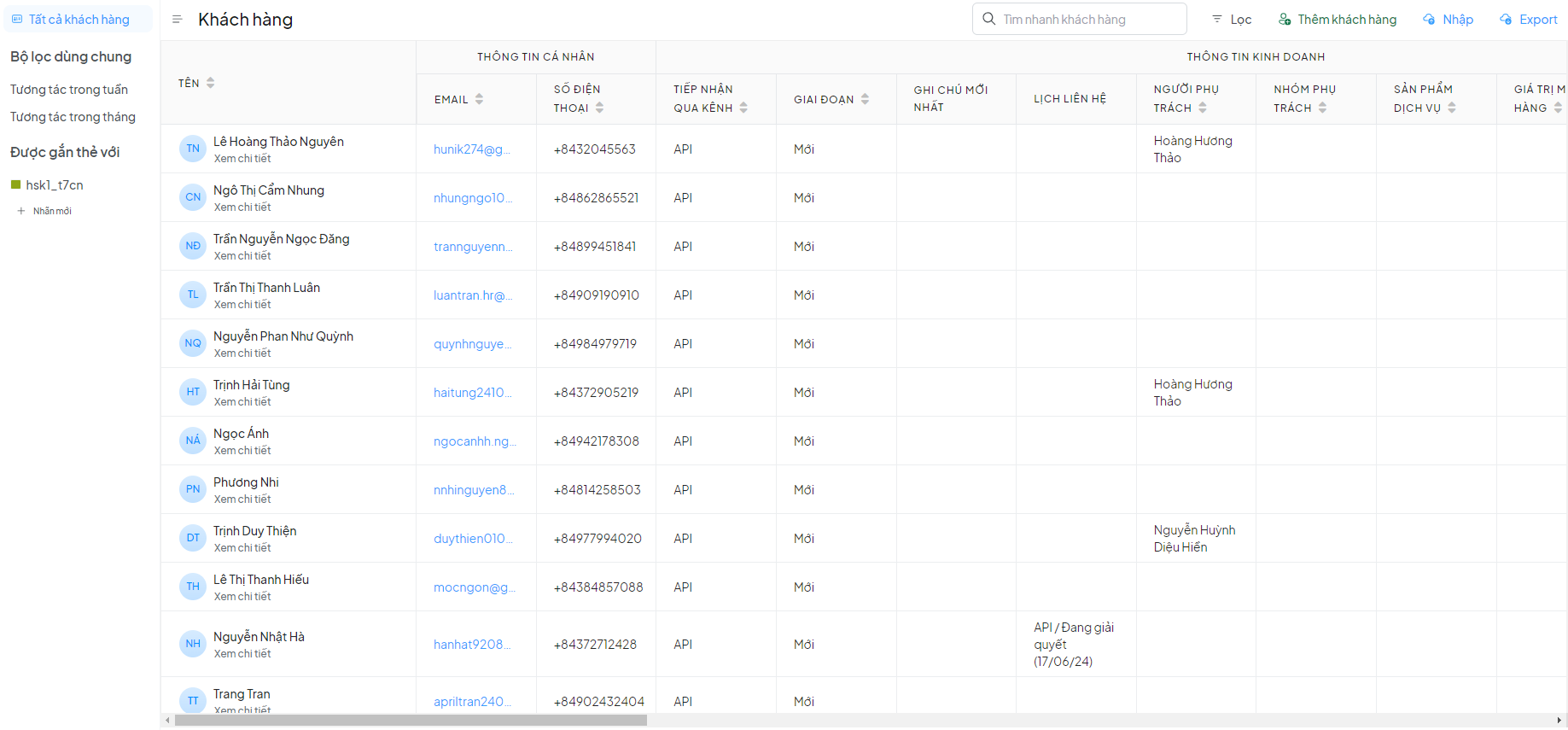
Task: Choose Tương tác trong tháng filter
Action: pyautogui.click(x=73, y=117)
